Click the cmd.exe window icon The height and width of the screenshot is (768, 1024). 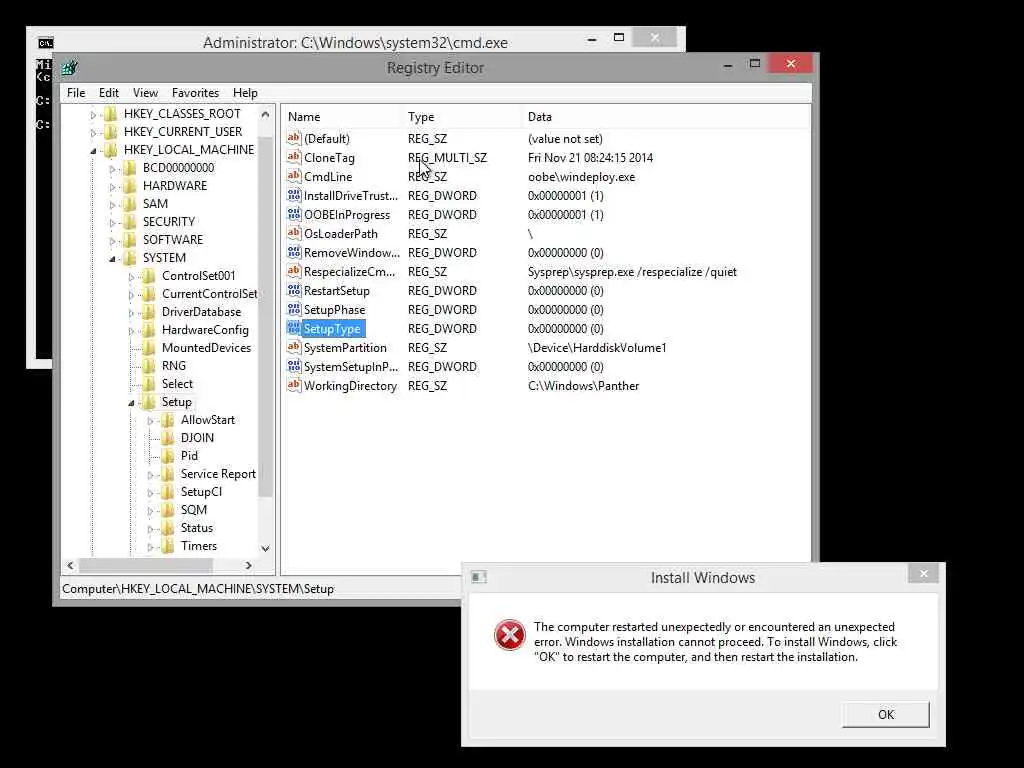click(x=45, y=43)
